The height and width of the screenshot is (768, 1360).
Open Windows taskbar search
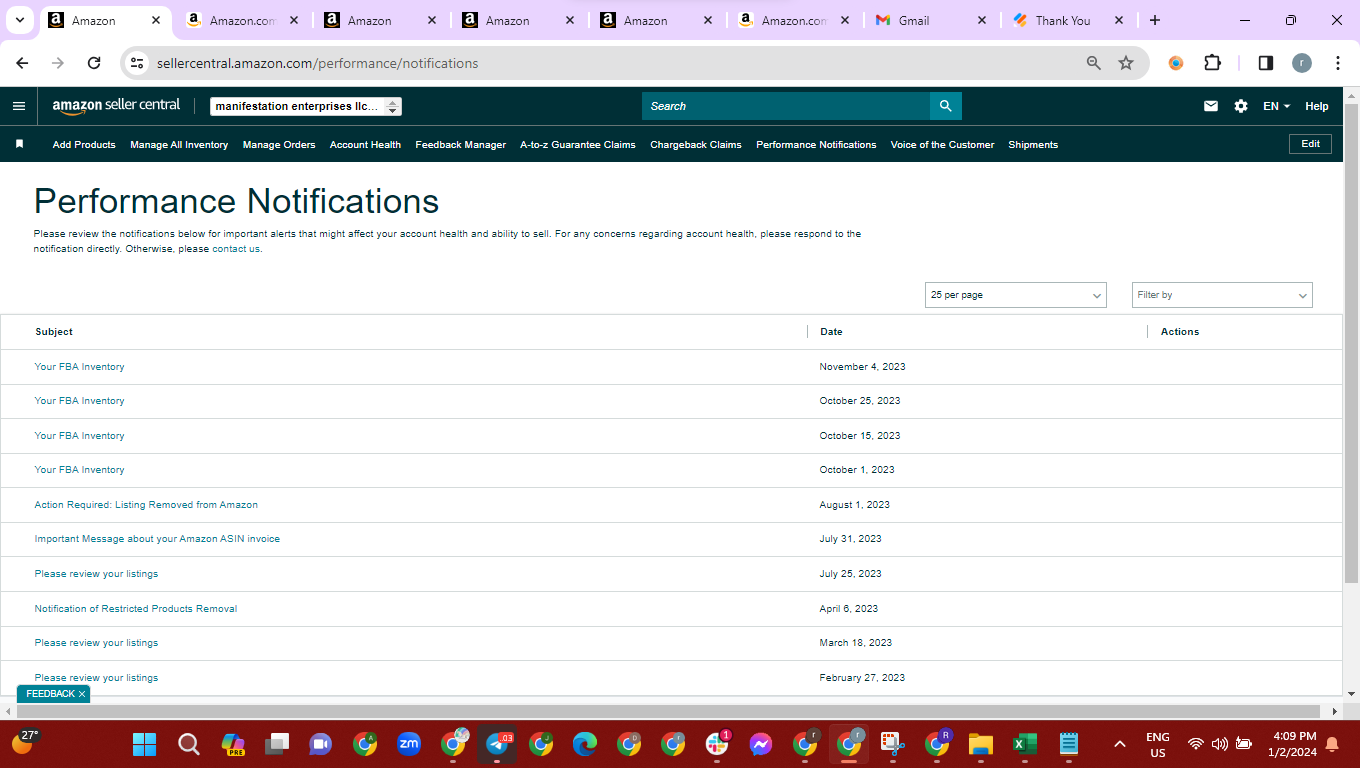tap(188, 744)
